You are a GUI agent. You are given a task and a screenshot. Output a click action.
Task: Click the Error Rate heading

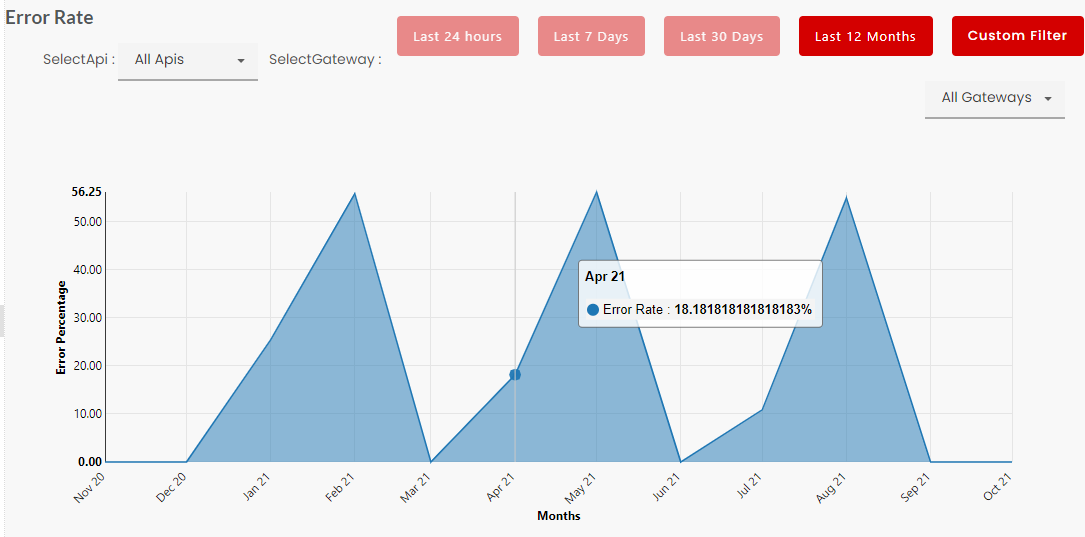click(x=49, y=17)
